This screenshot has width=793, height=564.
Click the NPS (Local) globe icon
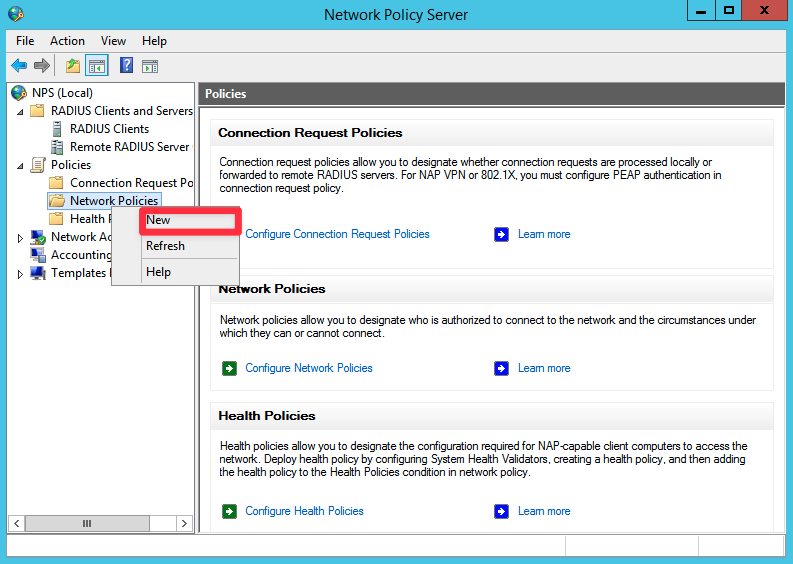click(19, 93)
